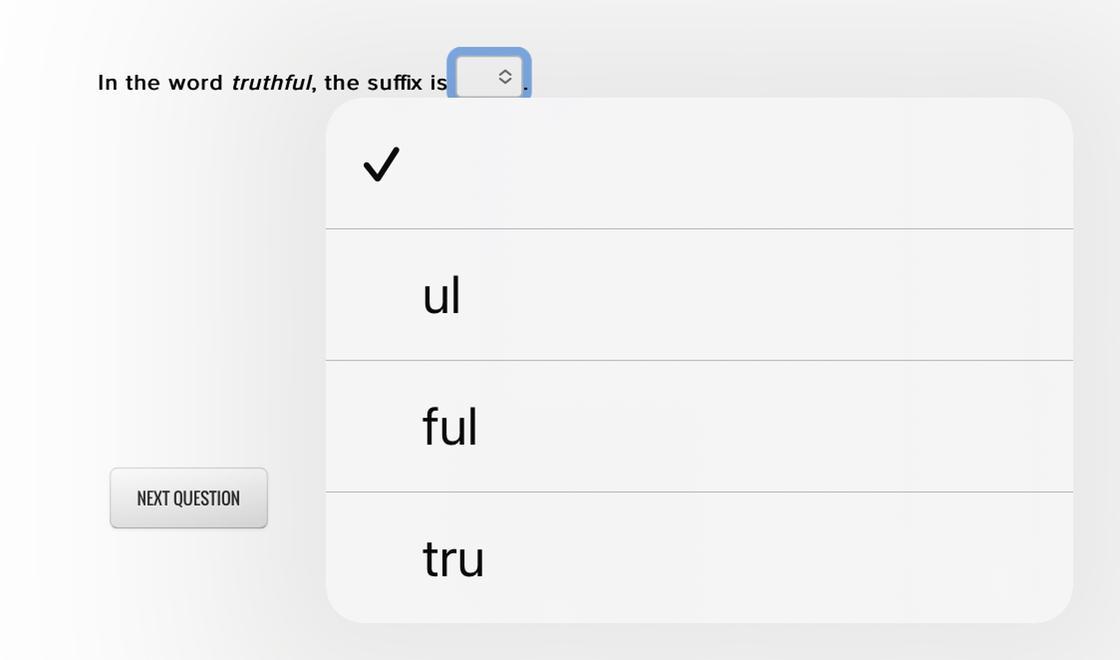Click the 'In the word' question text

(x=160, y=83)
